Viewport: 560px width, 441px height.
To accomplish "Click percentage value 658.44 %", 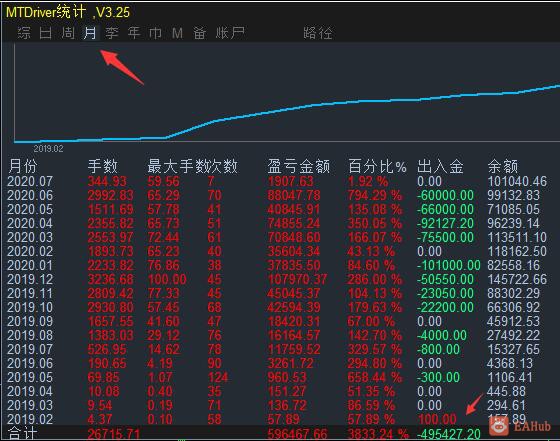I will click(375, 377).
